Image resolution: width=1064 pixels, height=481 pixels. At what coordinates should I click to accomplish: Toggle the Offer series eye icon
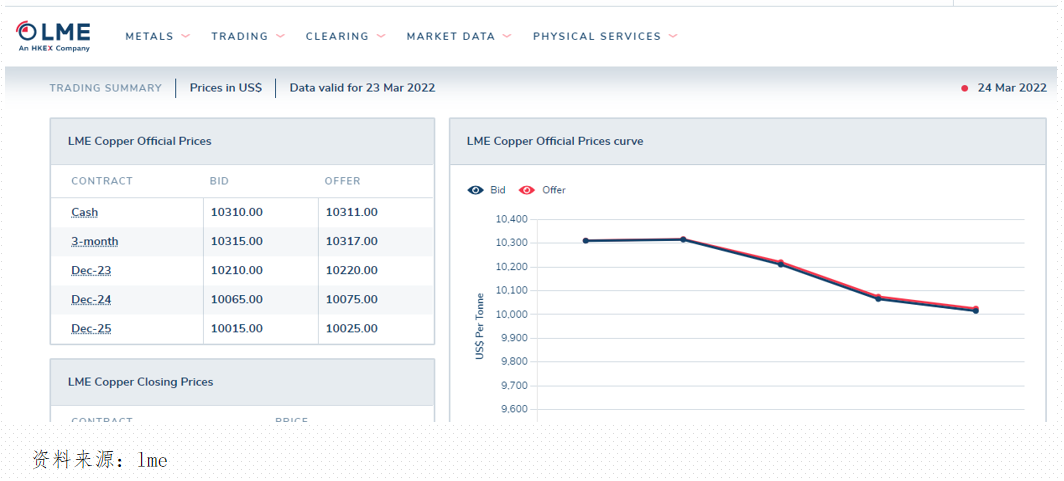point(527,190)
